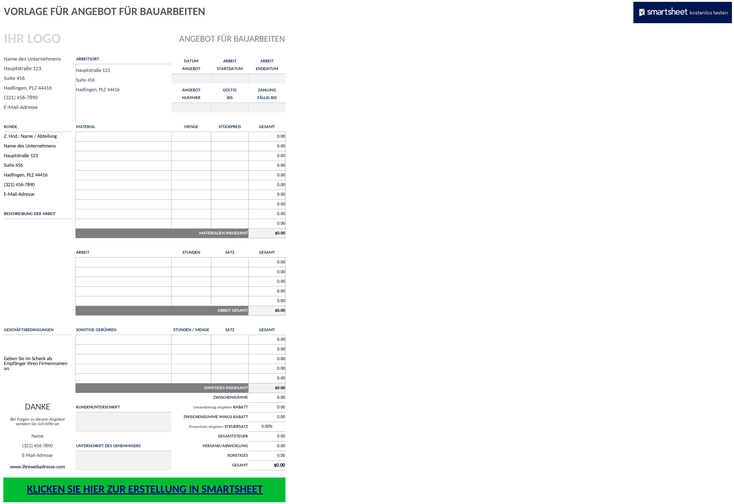This screenshot has height=504, width=734.
Task: Select the Kunde section label
Action: 10,127
